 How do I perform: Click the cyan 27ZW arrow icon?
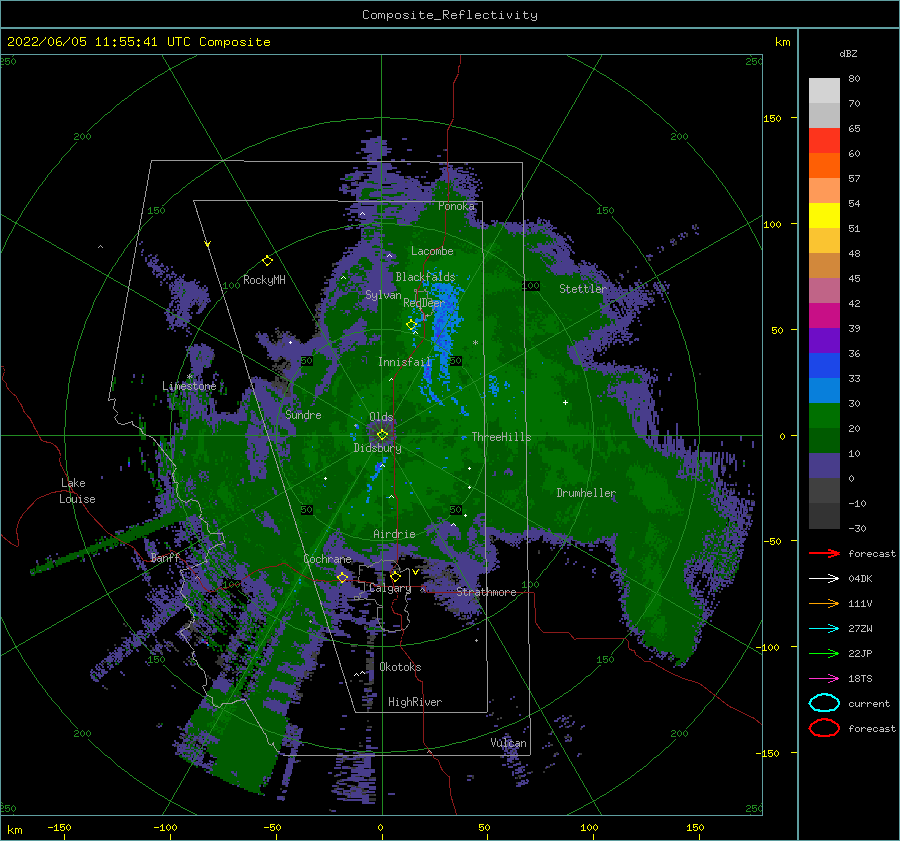824,628
